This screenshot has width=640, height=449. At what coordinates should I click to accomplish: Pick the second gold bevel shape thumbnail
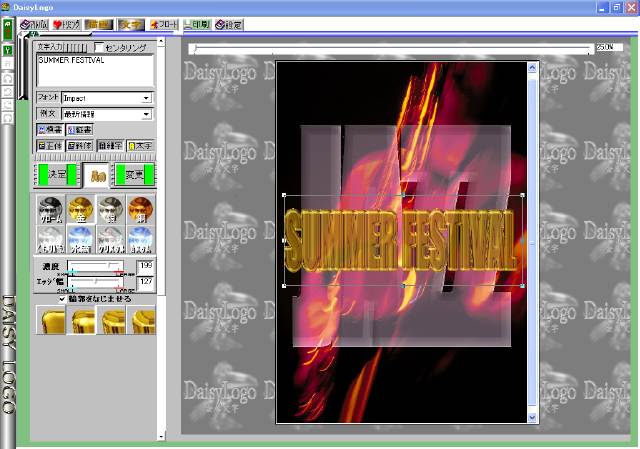[x=81, y=320]
